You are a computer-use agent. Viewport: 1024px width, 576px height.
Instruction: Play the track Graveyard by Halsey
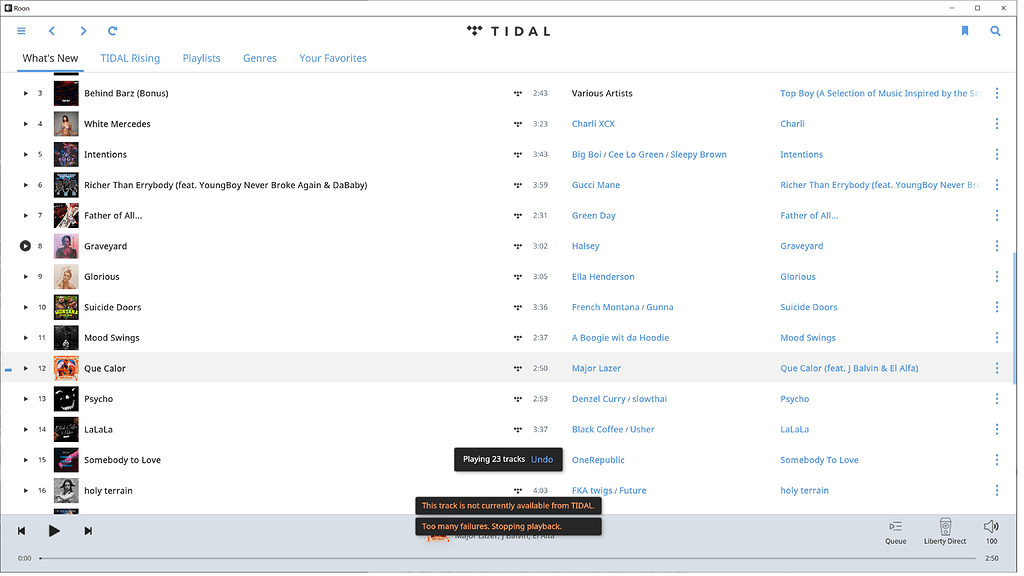click(25, 246)
